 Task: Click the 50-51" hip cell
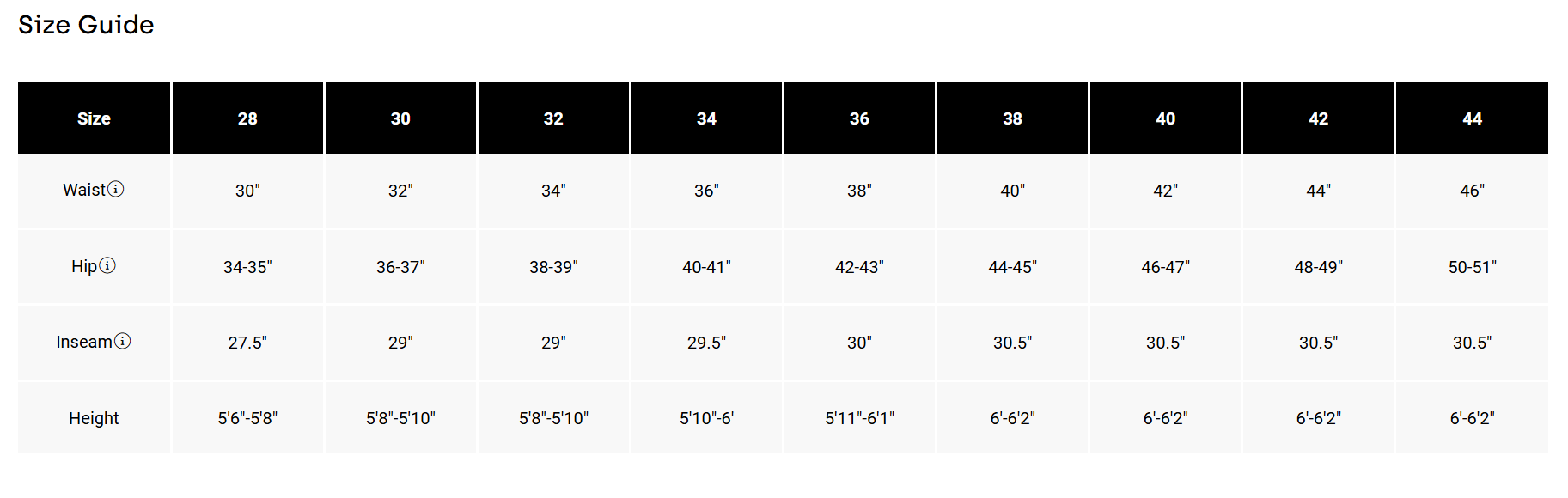1472,267
